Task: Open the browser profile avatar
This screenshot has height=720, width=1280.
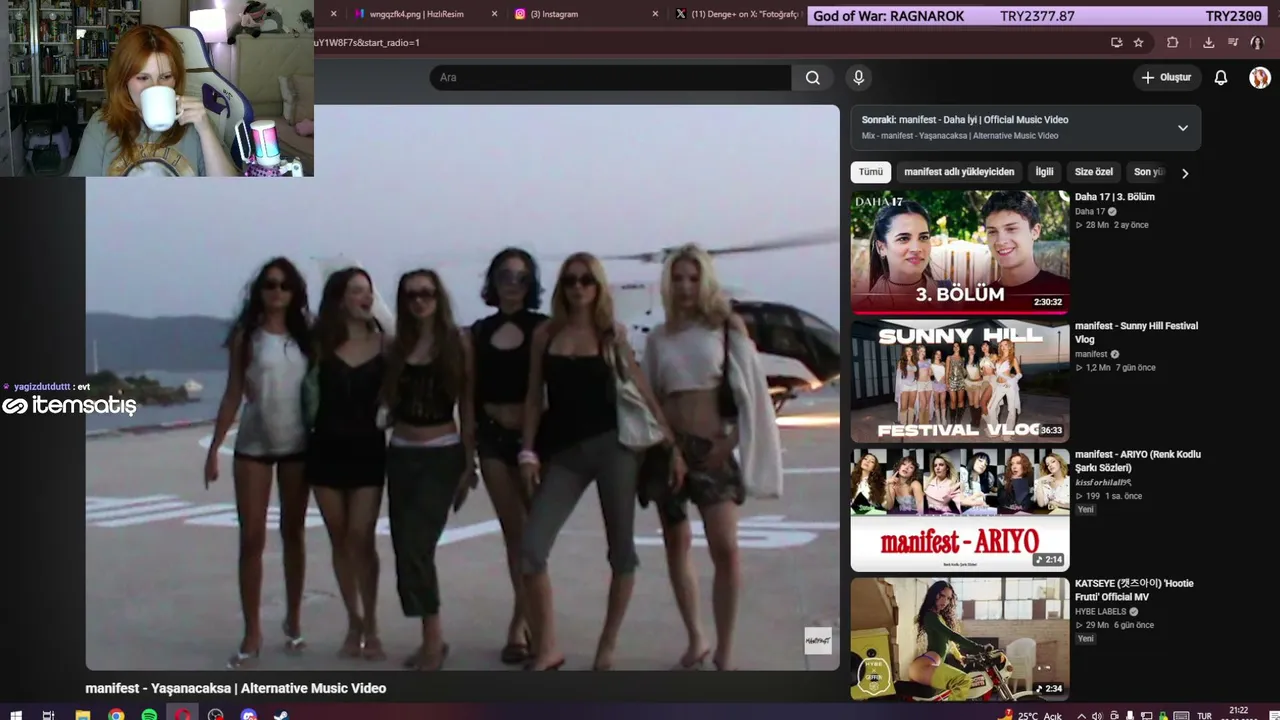Action: point(1256,43)
